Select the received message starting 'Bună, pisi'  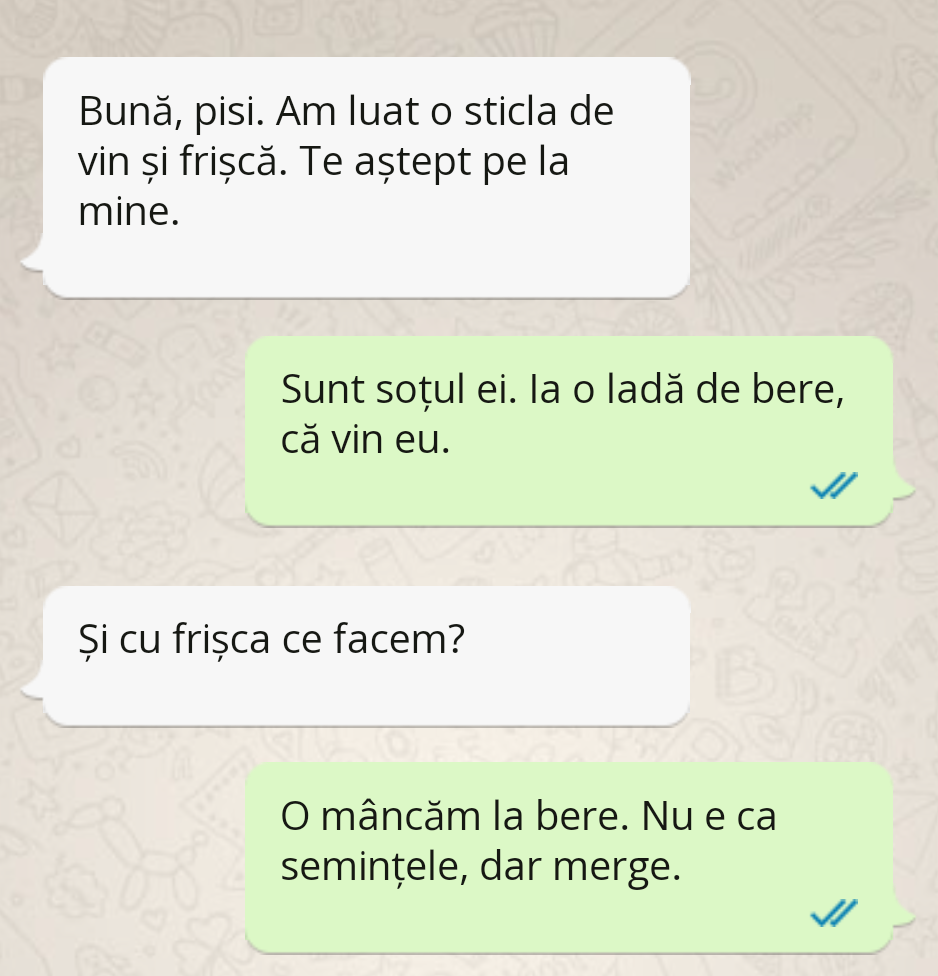click(x=367, y=177)
